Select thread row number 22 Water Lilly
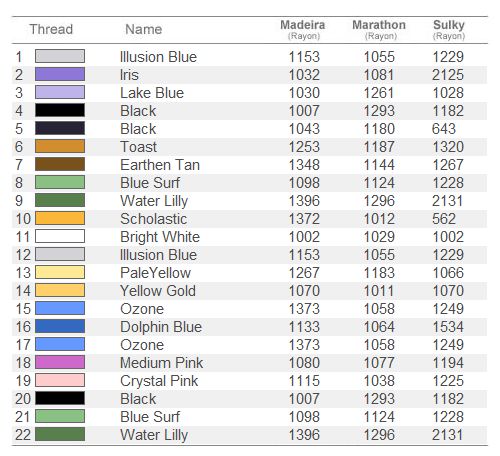500x456 pixels. click(249, 435)
